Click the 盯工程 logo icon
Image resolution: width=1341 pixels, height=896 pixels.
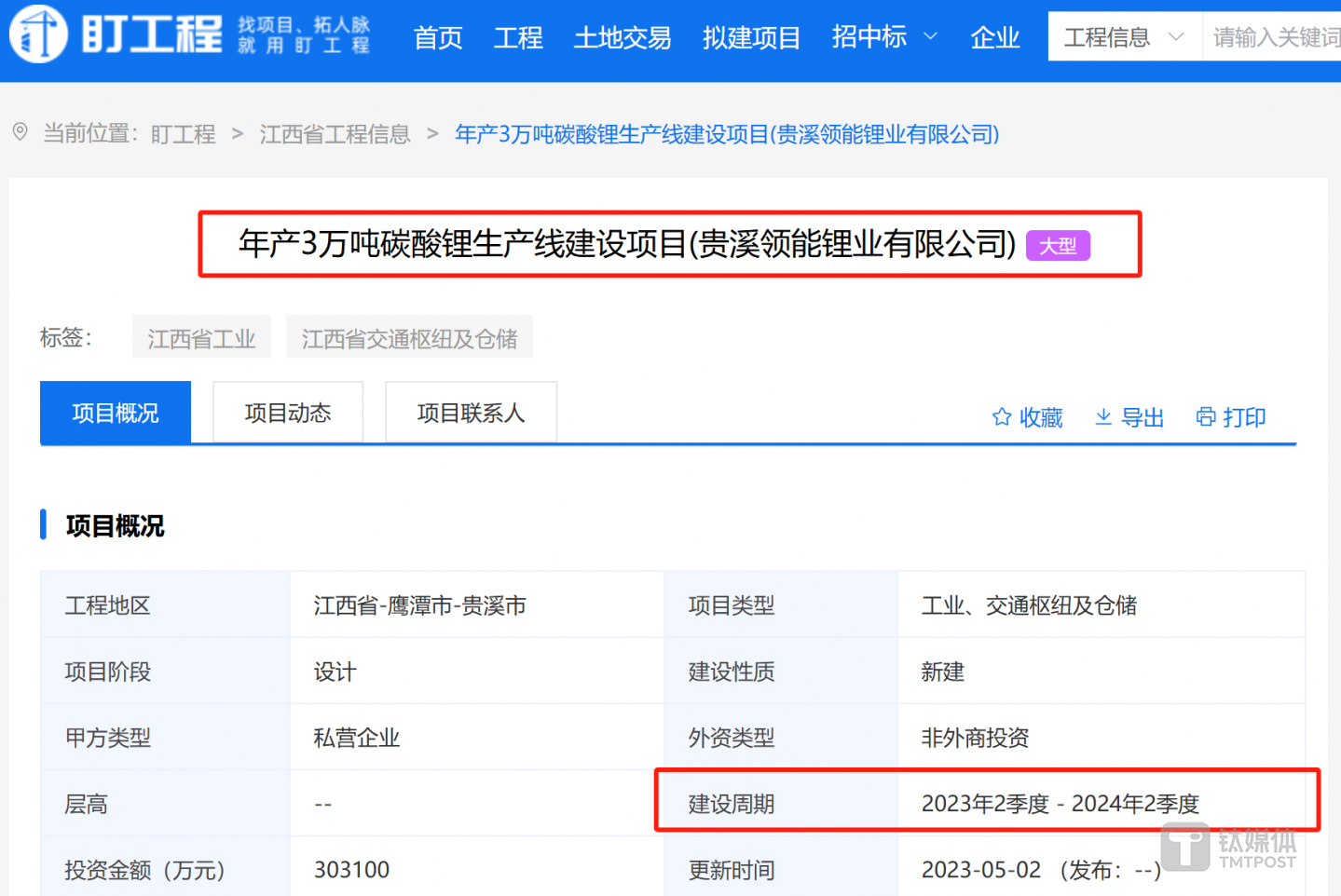(x=38, y=34)
